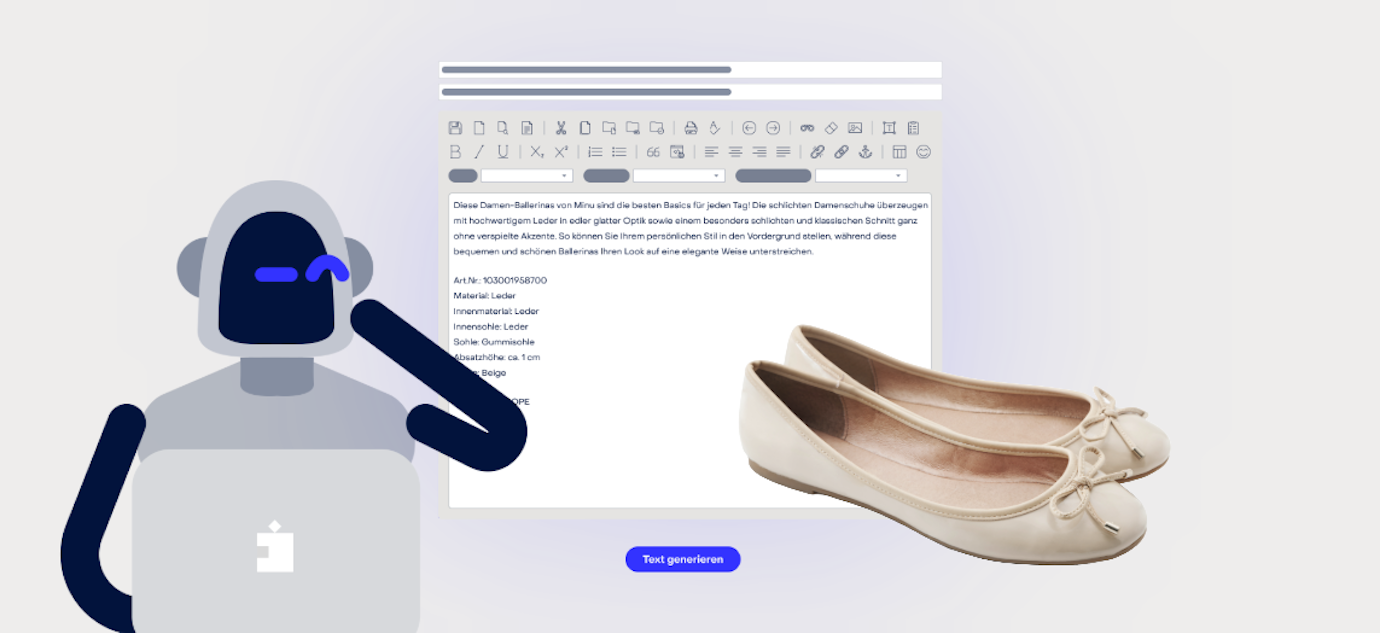The height and width of the screenshot is (633, 1380).
Task: Click the upper white input bar above the toolbar
Action: [x=690, y=70]
